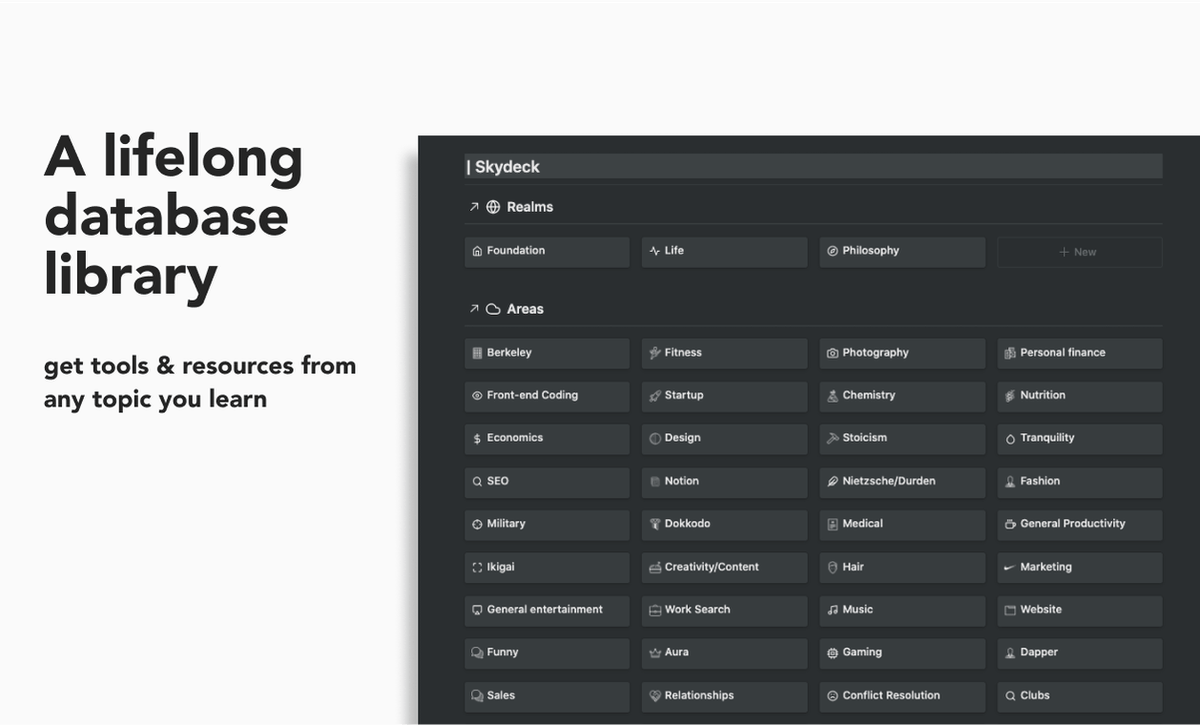Click the rocket icon on Startup

655,396
